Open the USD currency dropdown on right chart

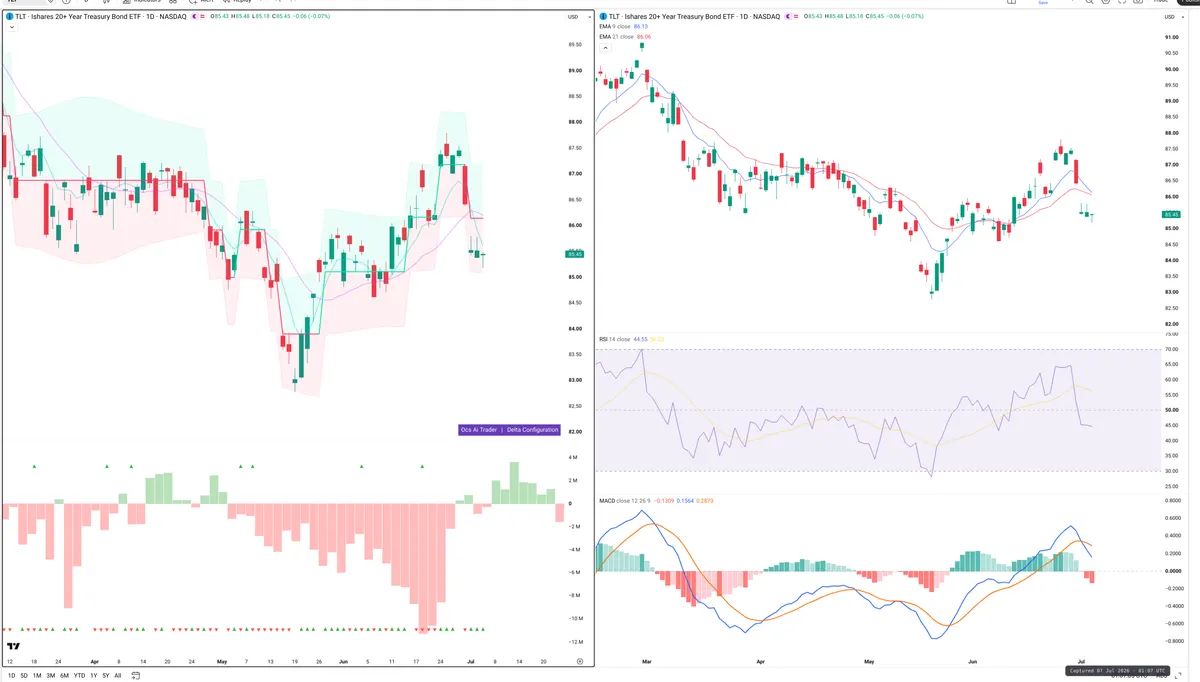coord(1172,17)
